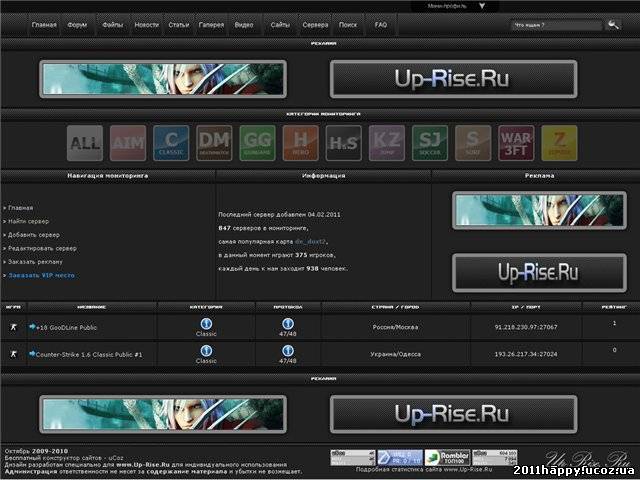640x480 pixels.
Task: Open the Форум menu item
Action: coord(77,24)
